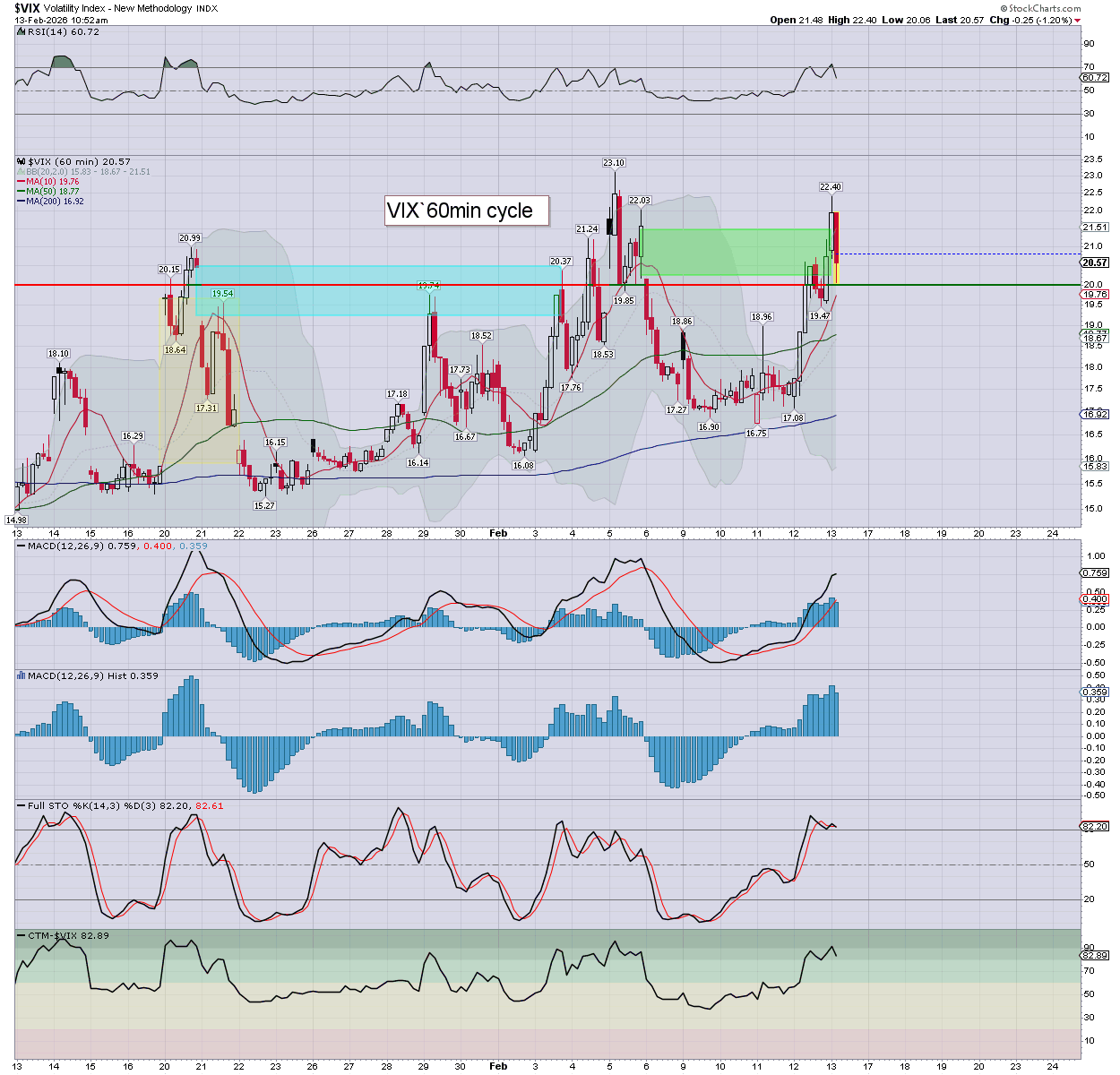Select the MA(50) 18.77 legend entry
The height and width of the screenshot is (1075, 1120).
pos(52,192)
